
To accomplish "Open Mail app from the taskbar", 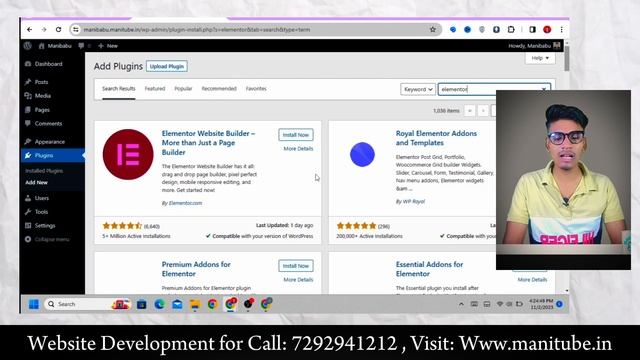I will pos(177,304).
